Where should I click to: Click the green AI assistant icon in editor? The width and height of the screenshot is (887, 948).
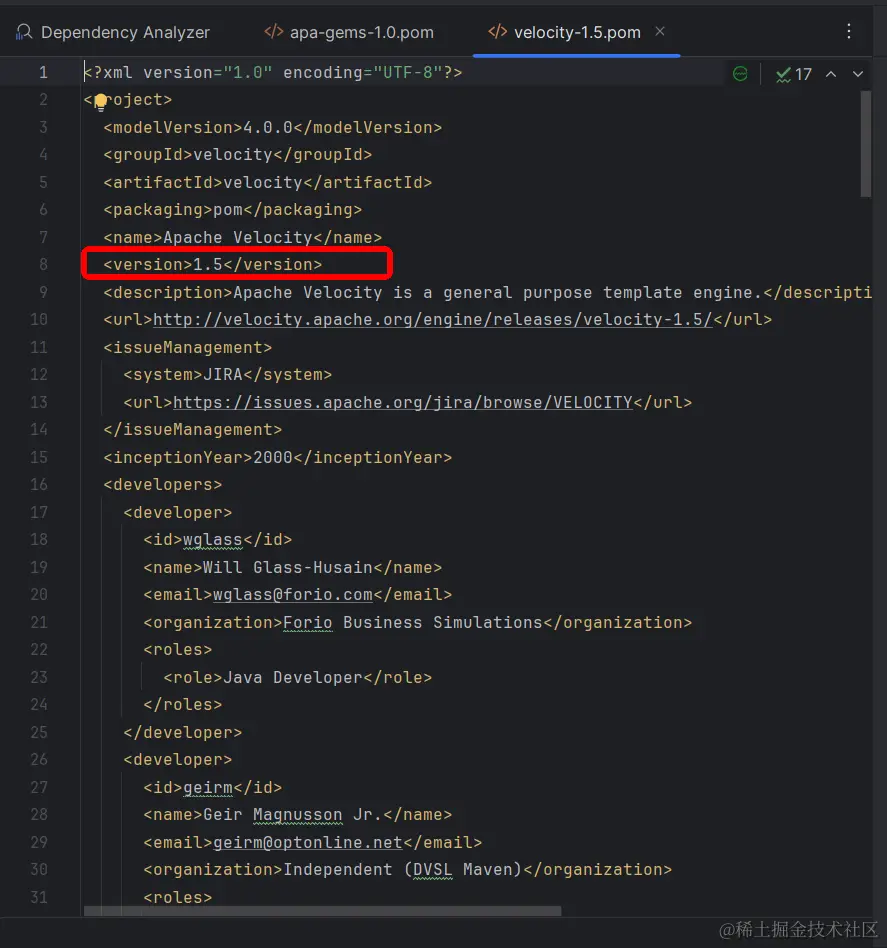click(740, 74)
